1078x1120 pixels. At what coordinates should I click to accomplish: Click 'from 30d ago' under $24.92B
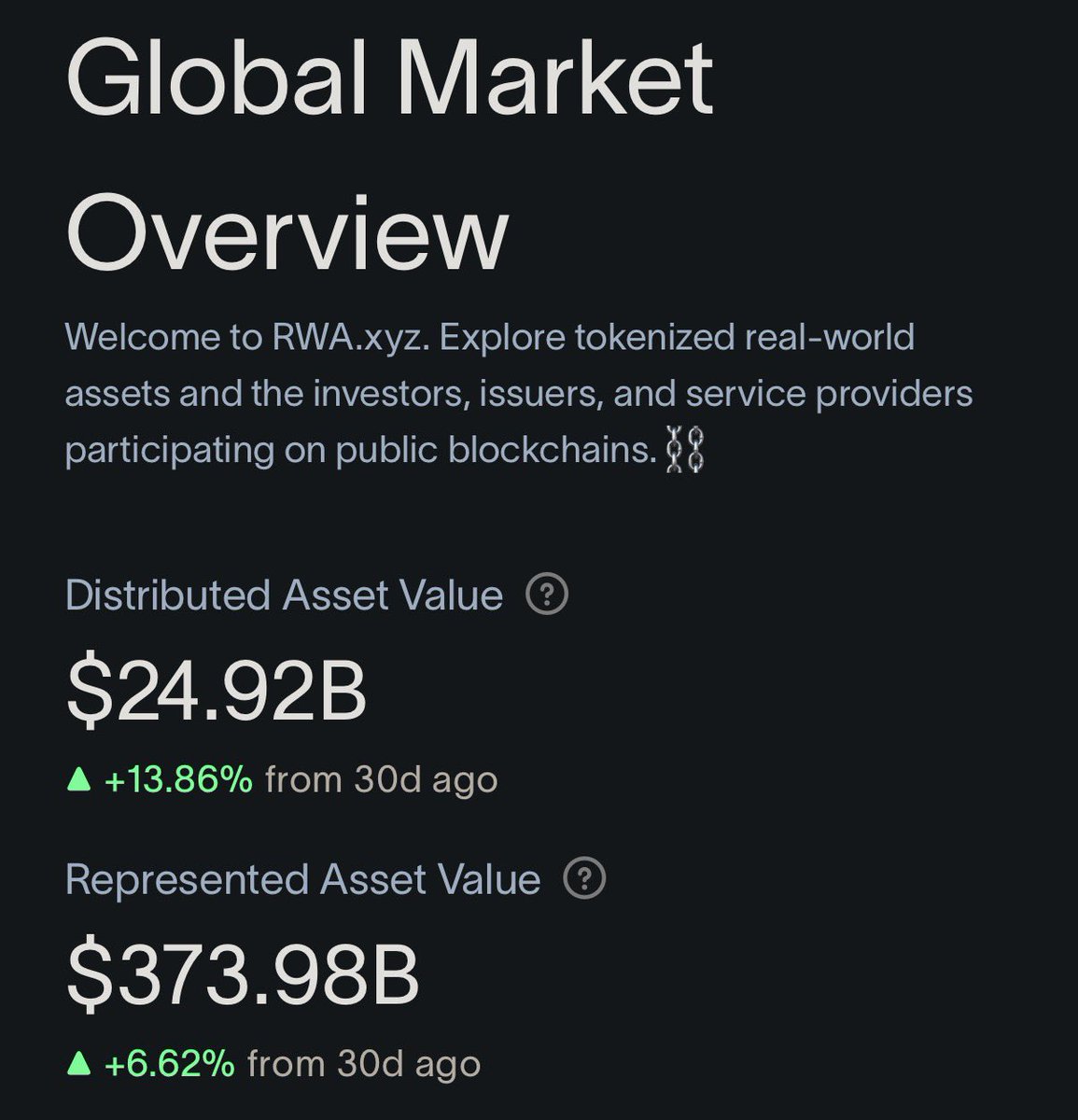pos(382,780)
